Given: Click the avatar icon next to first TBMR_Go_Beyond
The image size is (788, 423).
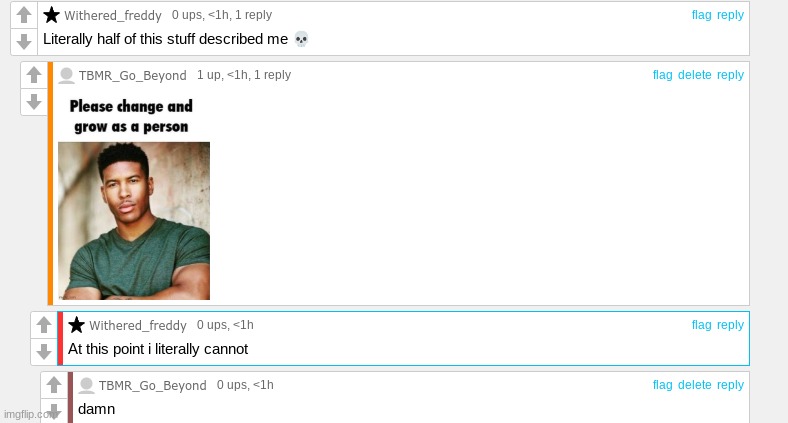Looking at the screenshot, I should point(66,75).
